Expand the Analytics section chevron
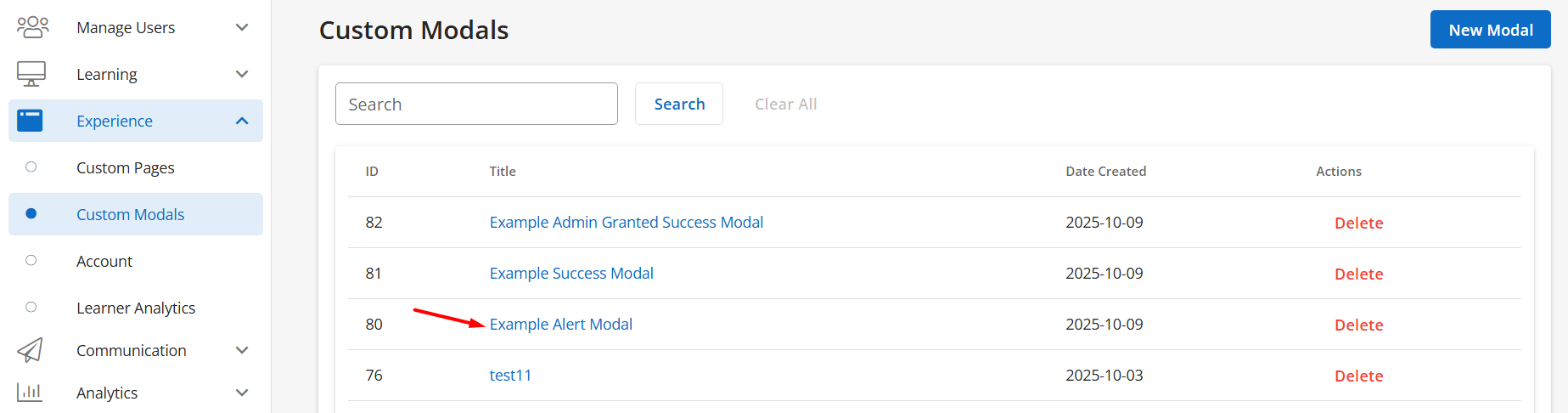This screenshot has height=413, width=1568. [242, 393]
